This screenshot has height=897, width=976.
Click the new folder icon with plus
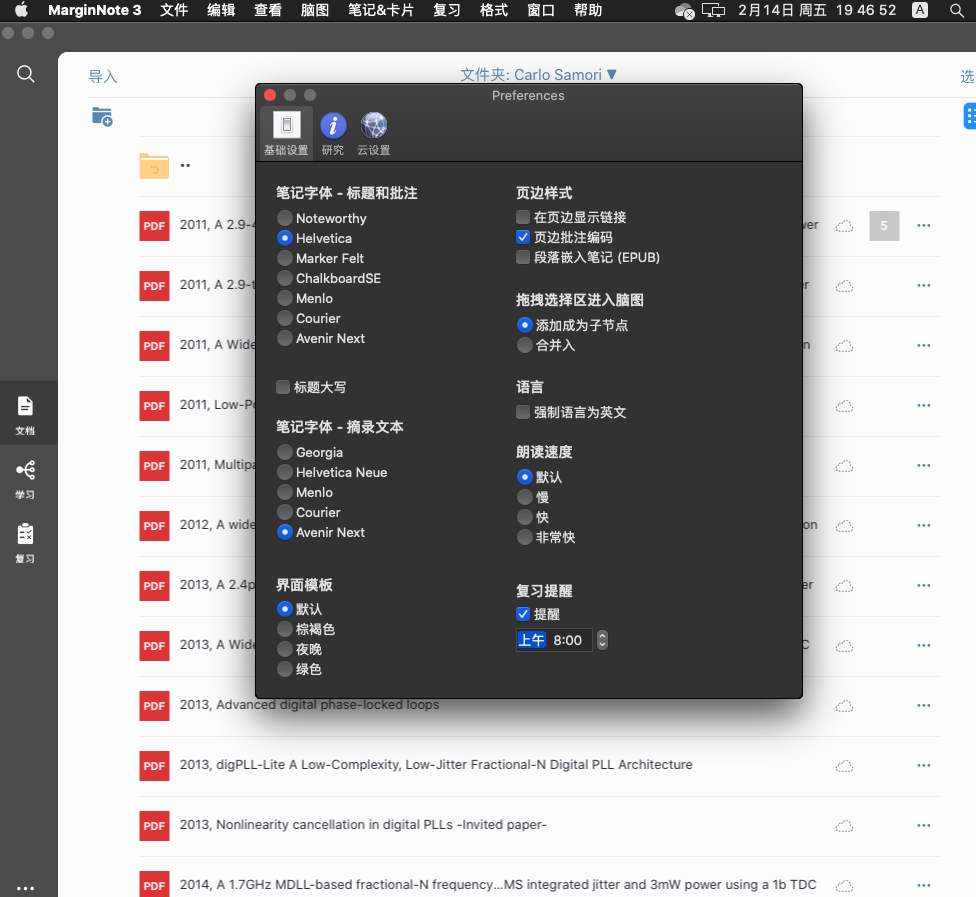click(102, 116)
